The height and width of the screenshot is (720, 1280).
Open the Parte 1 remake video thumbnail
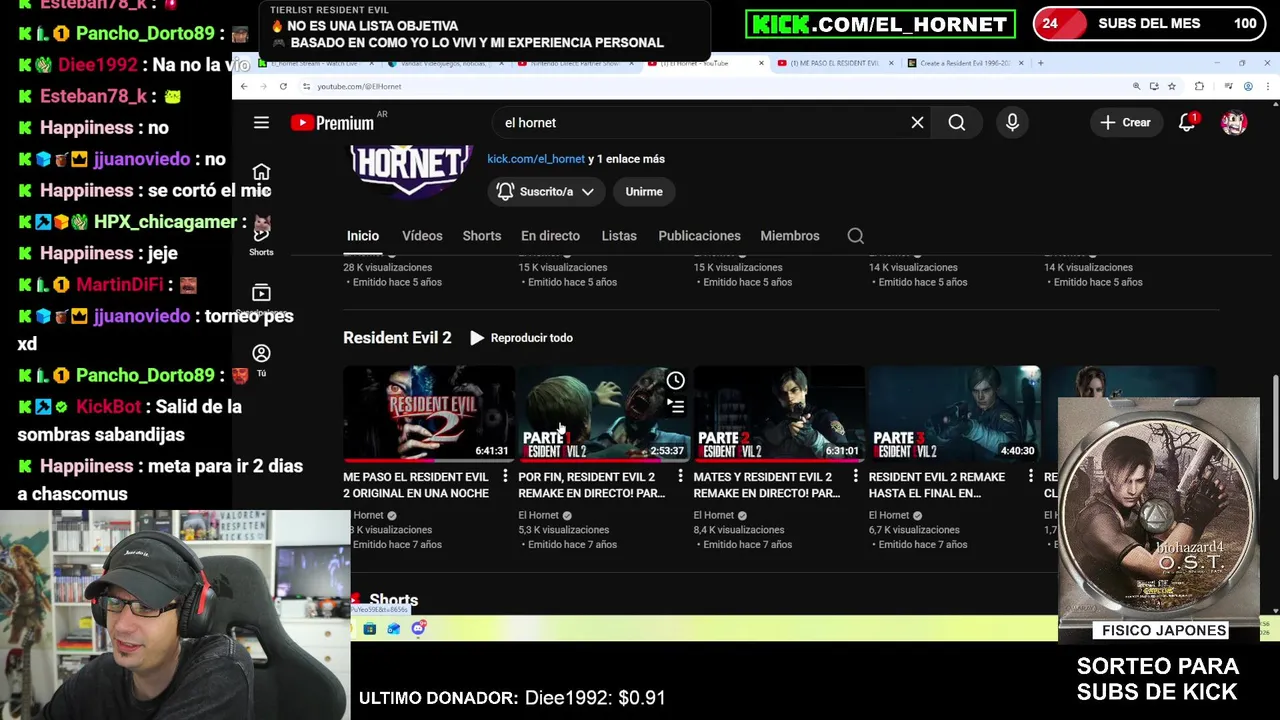(x=604, y=413)
